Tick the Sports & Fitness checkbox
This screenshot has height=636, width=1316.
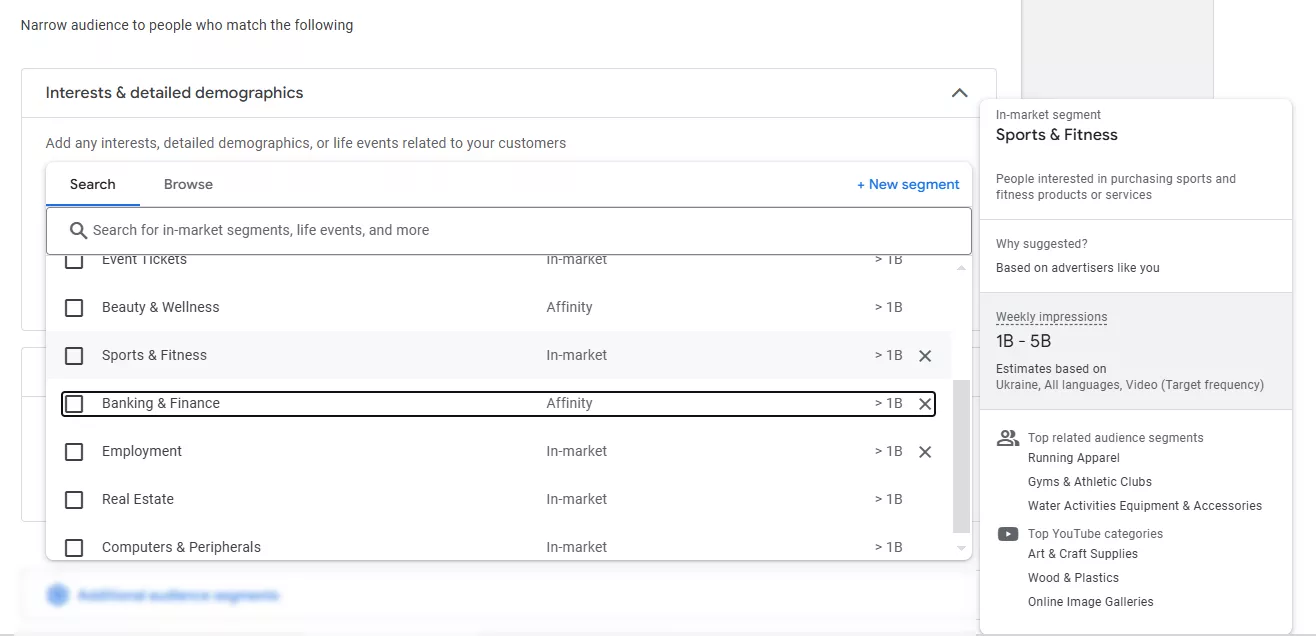pyautogui.click(x=74, y=356)
